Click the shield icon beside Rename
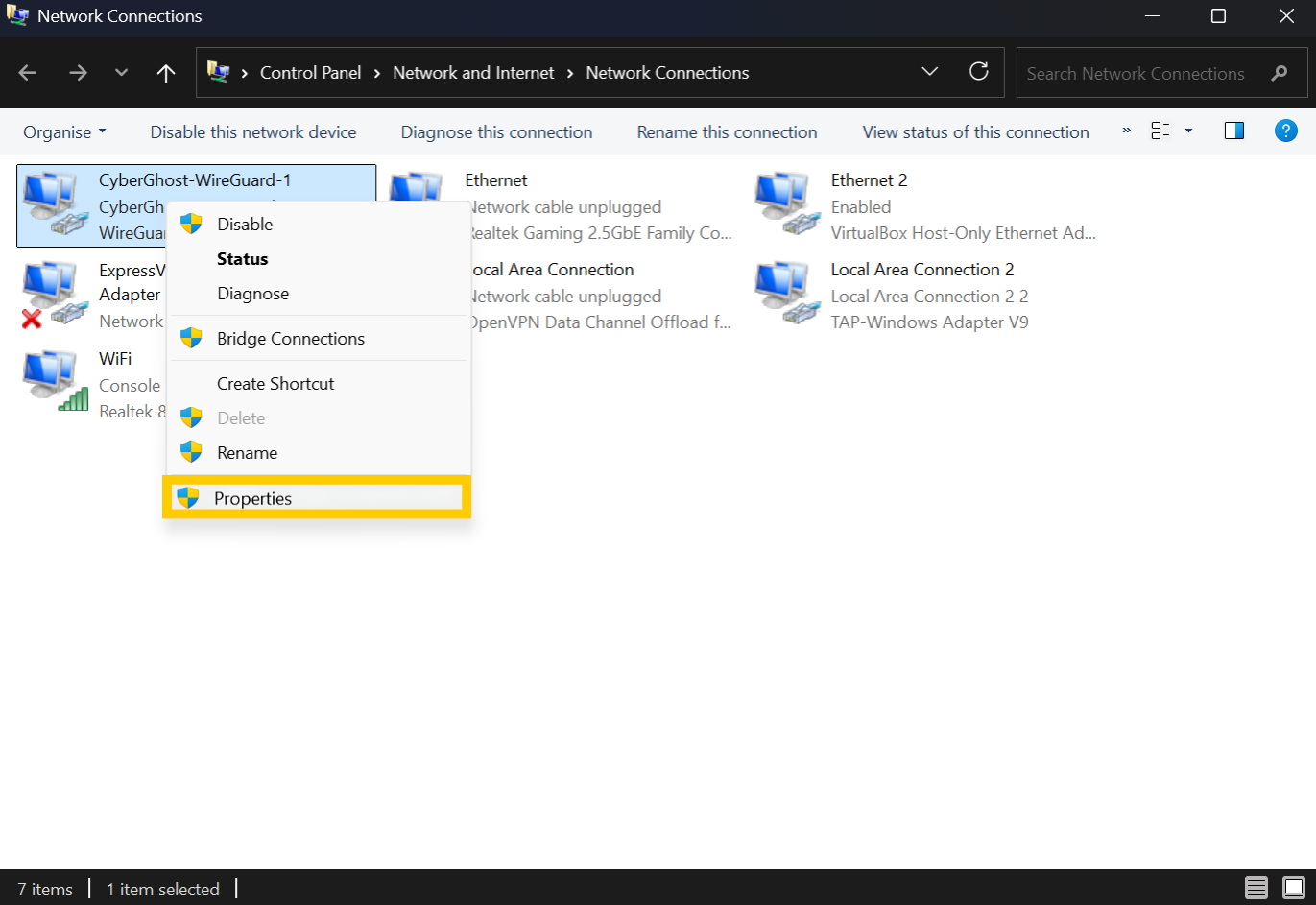The width and height of the screenshot is (1316, 905). [x=191, y=452]
